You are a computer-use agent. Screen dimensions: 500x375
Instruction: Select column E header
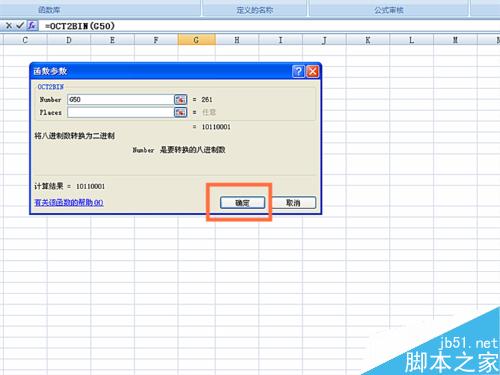(x=112, y=40)
